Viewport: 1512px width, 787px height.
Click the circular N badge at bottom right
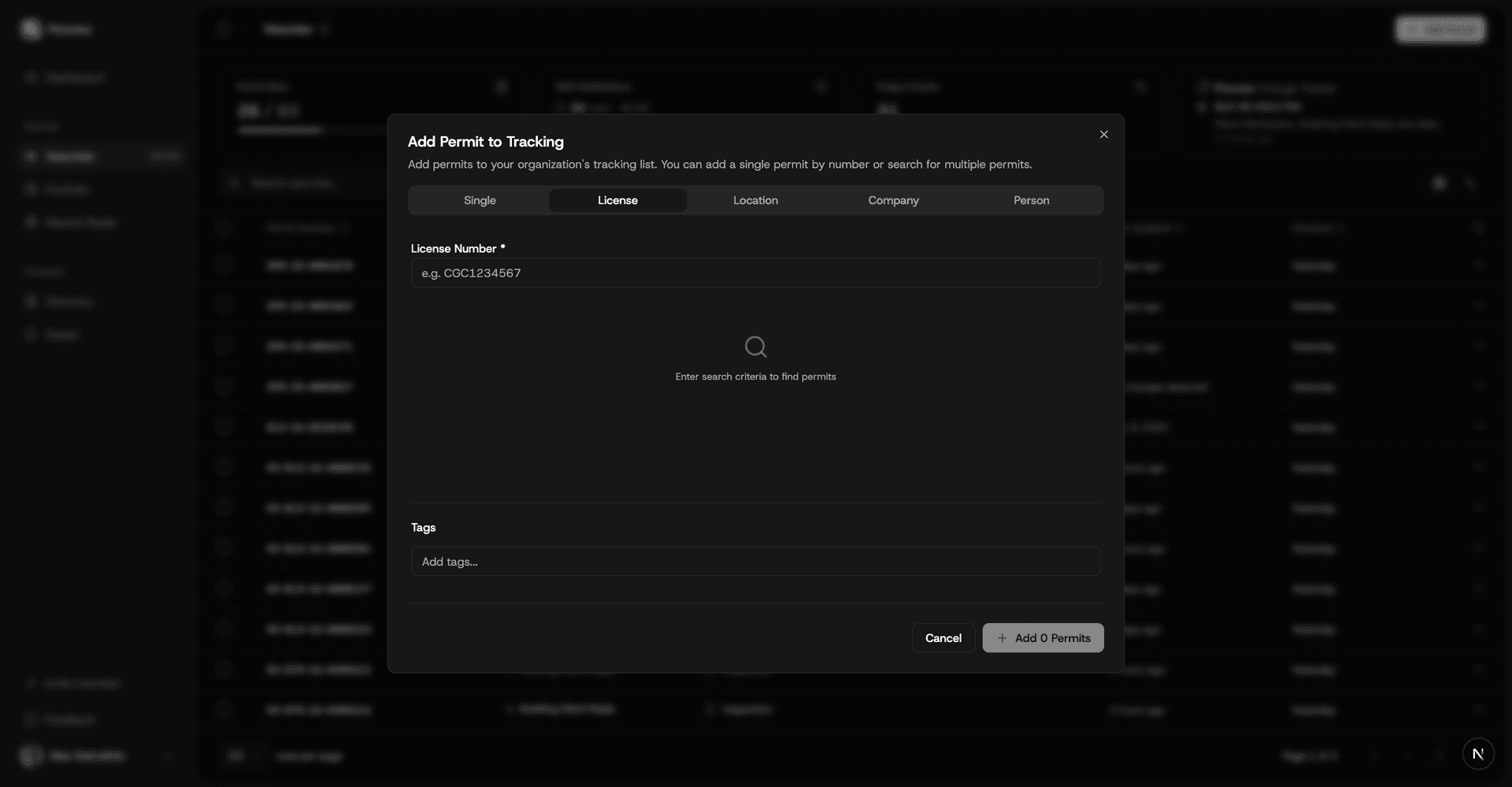[x=1479, y=753]
